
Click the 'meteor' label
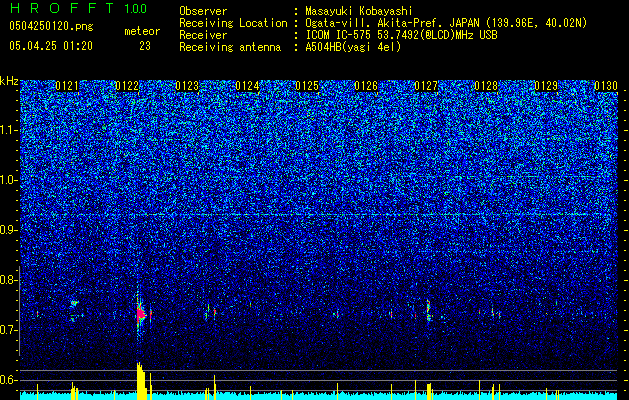[142, 31]
